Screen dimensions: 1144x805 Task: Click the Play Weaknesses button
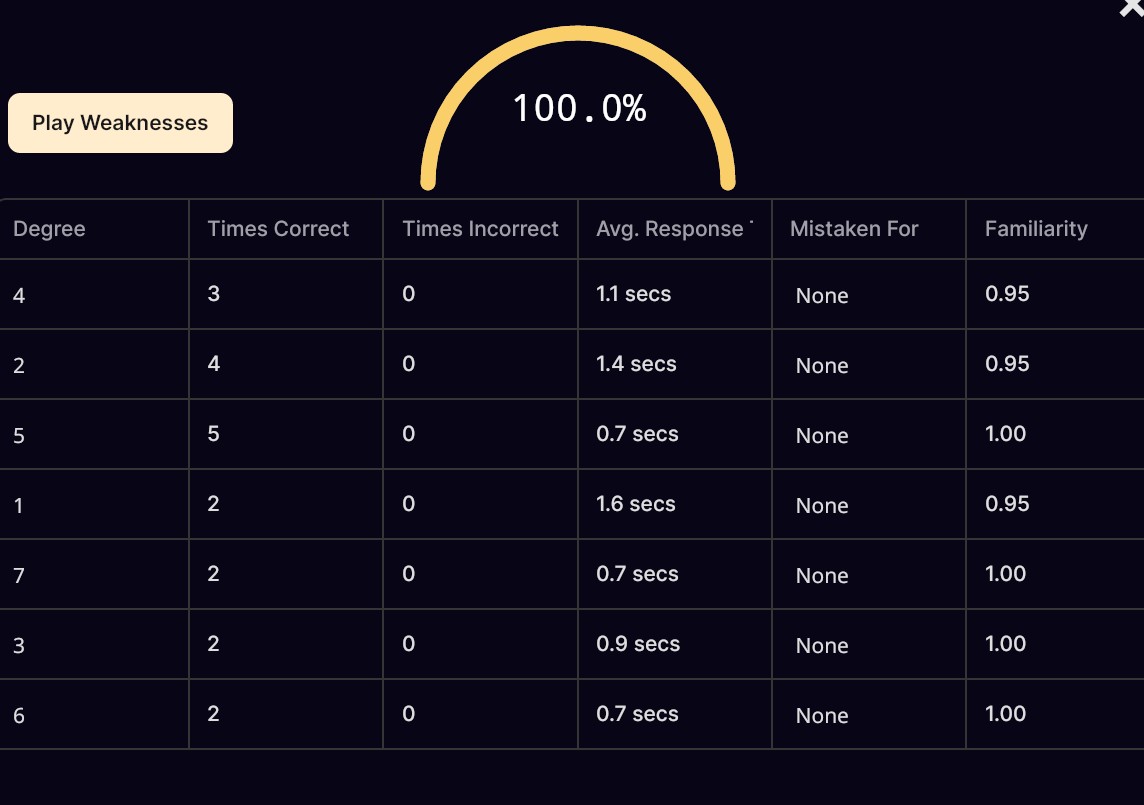point(120,123)
